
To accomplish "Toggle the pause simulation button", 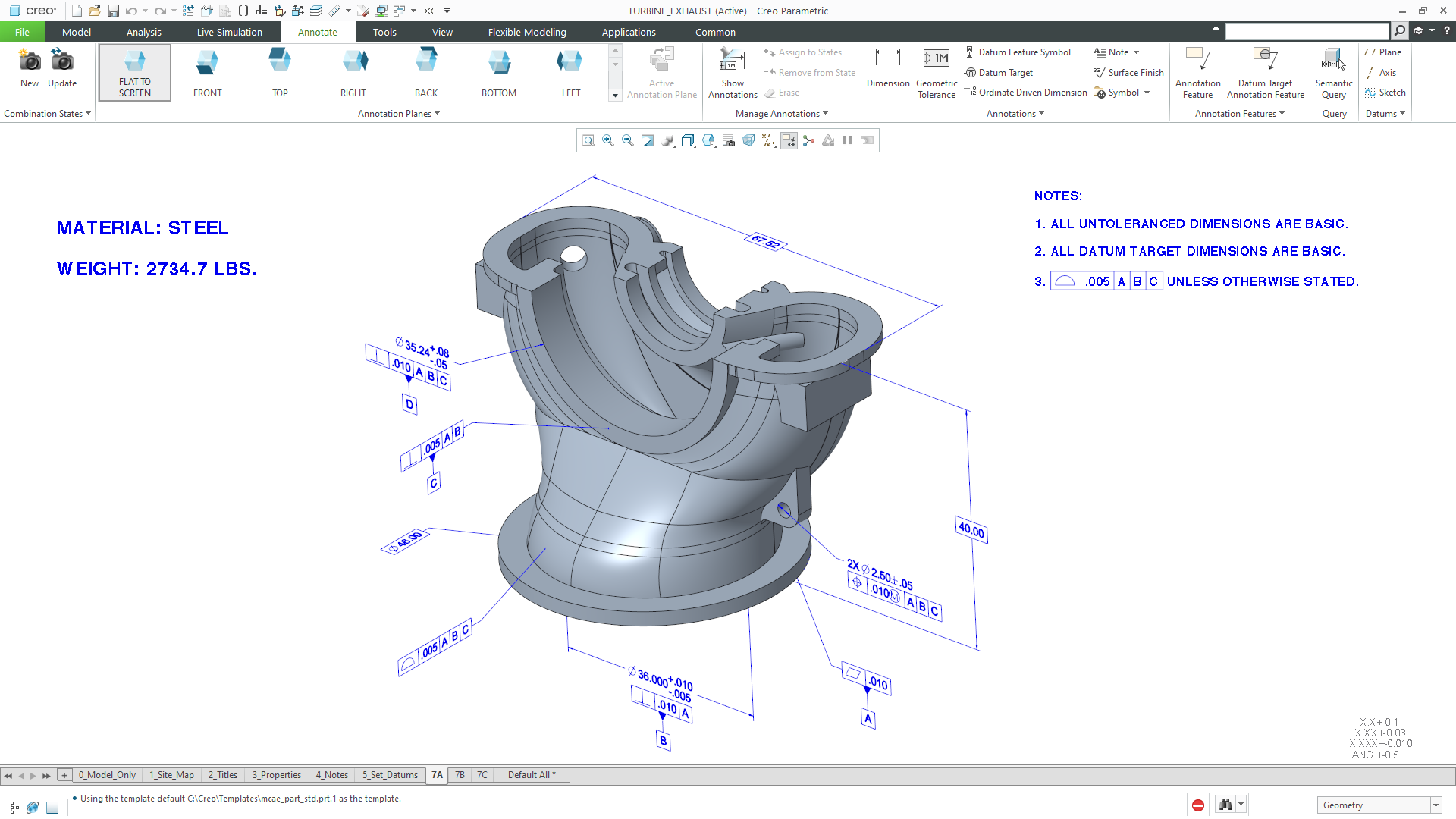I will [x=848, y=140].
